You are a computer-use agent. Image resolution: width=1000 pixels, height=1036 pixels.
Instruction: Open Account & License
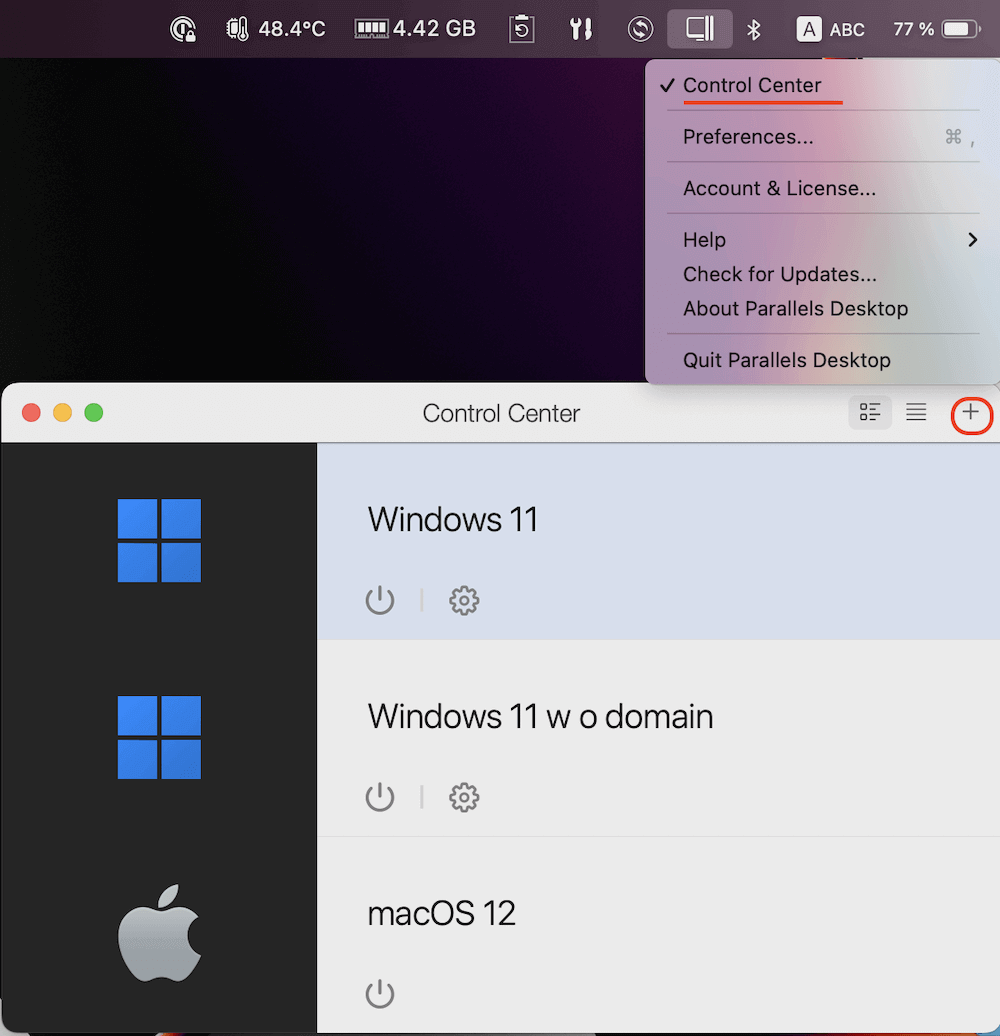tap(778, 188)
